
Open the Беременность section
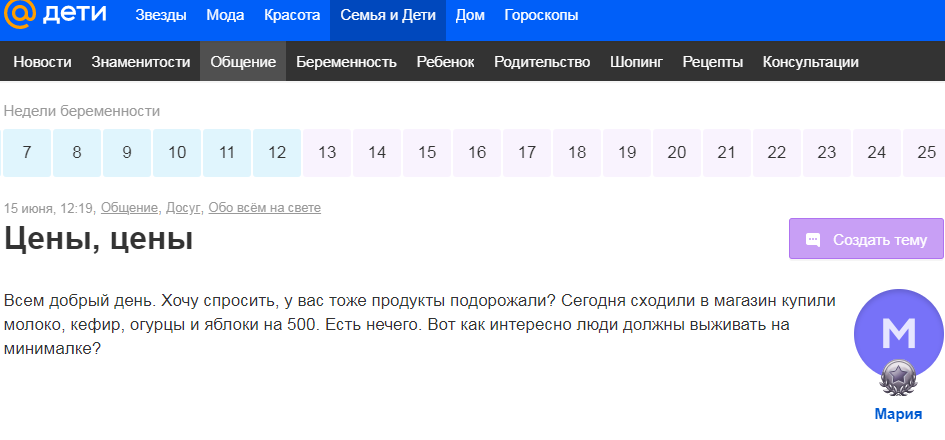(x=347, y=62)
